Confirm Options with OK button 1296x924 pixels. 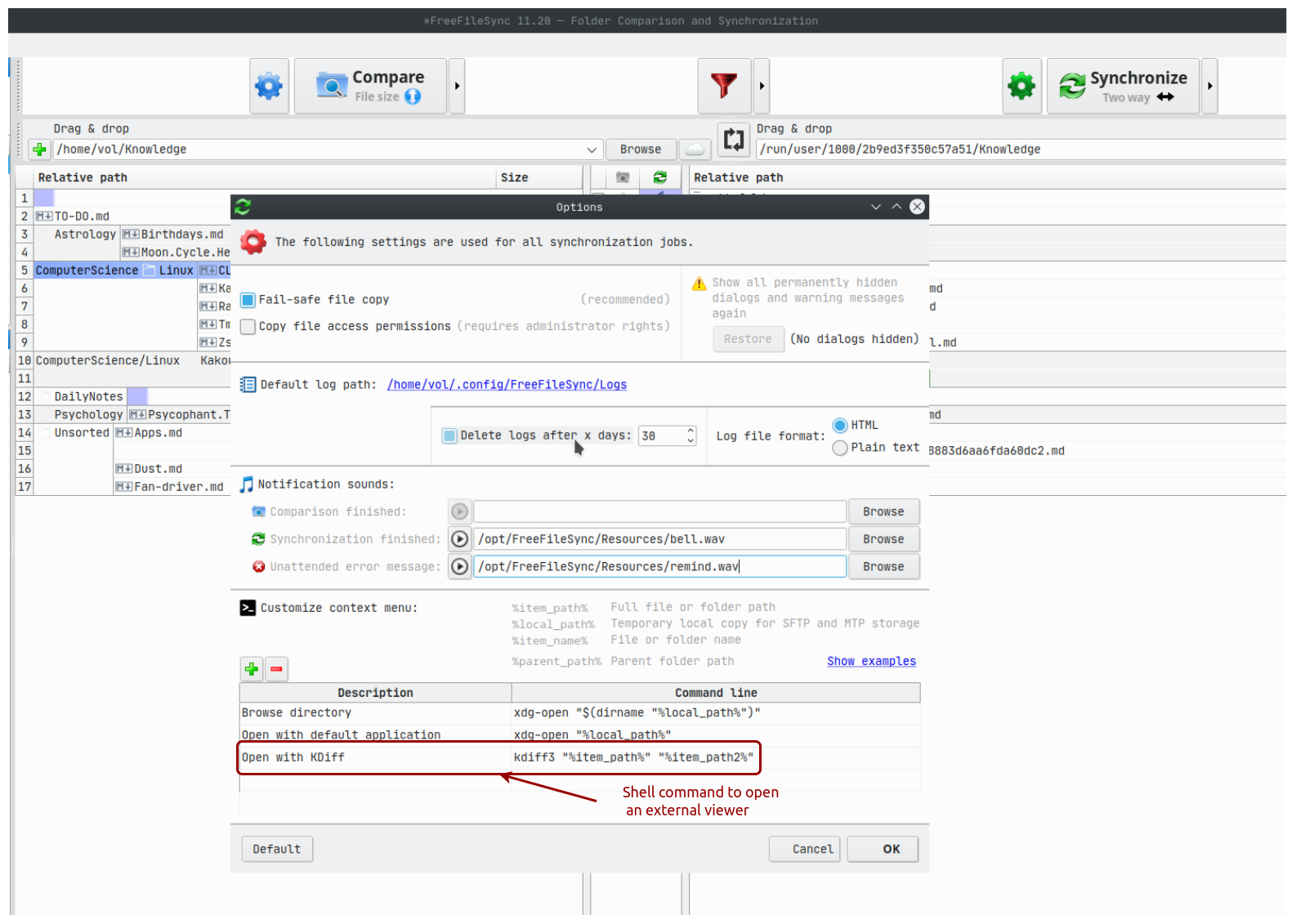[883, 850]
